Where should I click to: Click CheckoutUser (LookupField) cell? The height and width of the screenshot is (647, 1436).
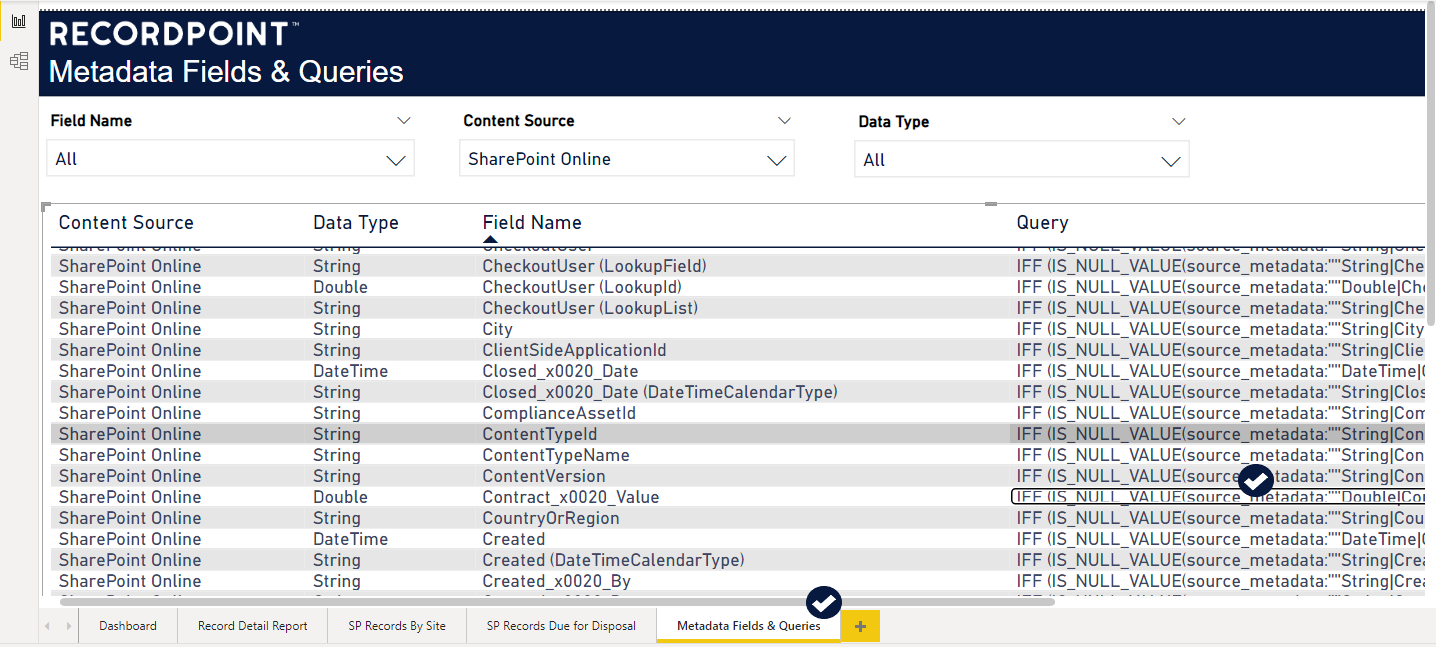pos(594,266)
